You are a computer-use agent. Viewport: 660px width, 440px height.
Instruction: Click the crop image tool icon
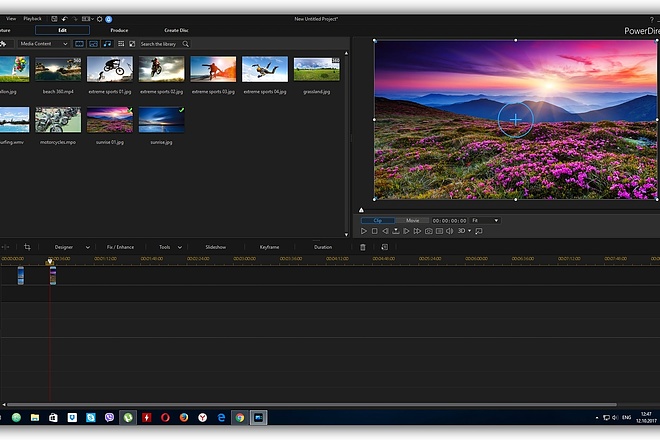click(x=27, y=247)
